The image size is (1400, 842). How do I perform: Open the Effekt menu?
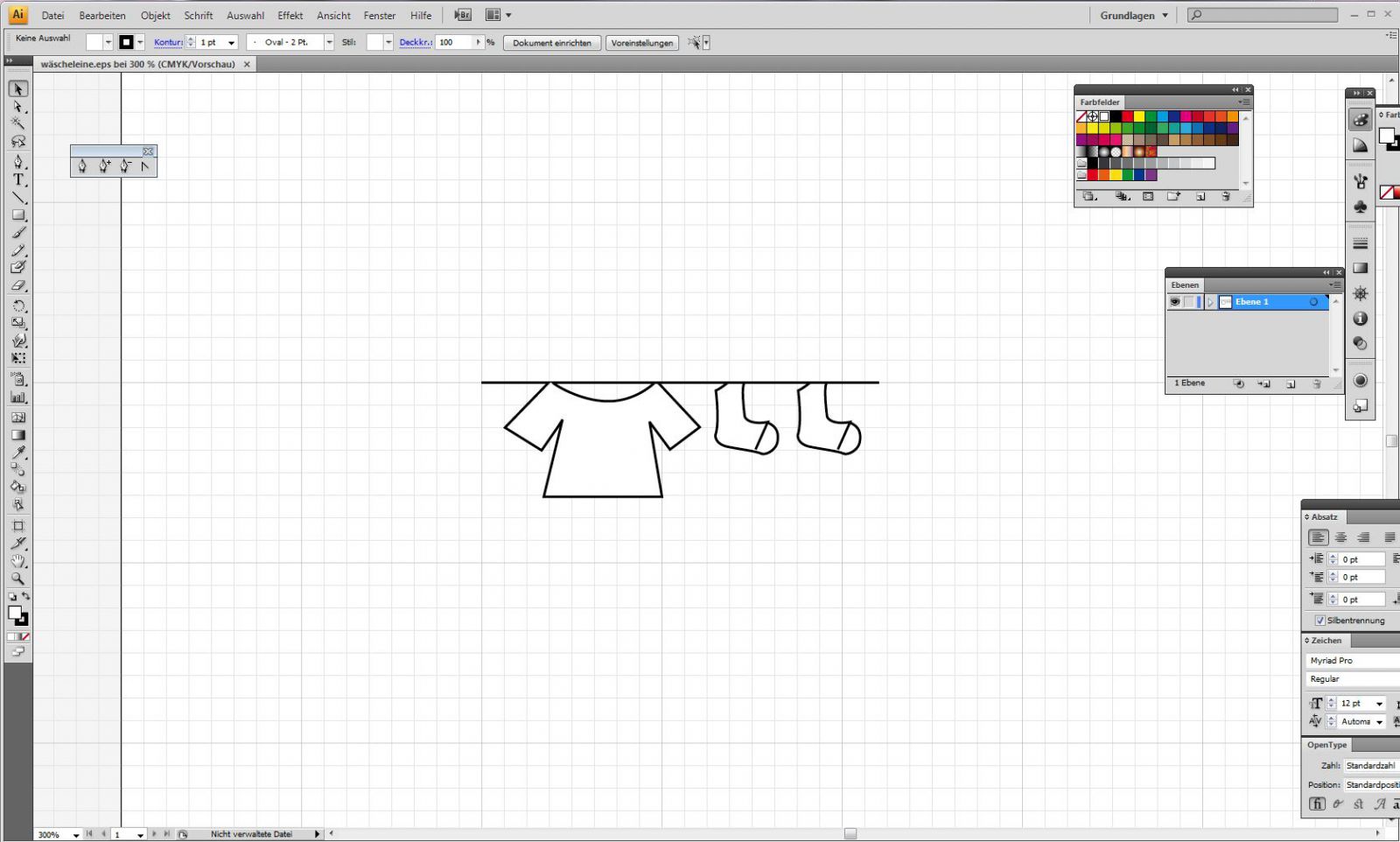click(290, 16)
